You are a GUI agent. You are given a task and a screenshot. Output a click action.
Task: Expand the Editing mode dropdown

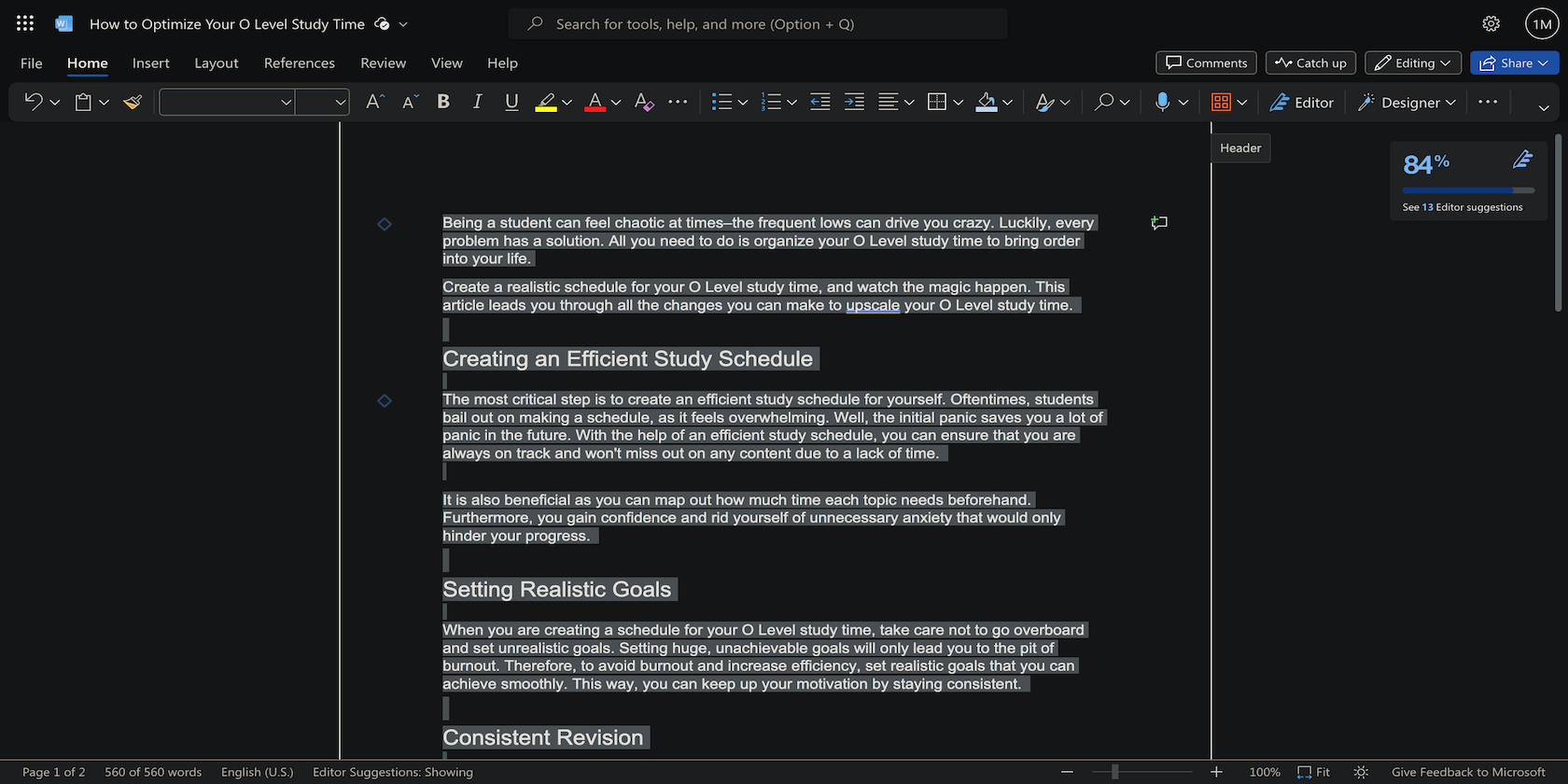1412,63
